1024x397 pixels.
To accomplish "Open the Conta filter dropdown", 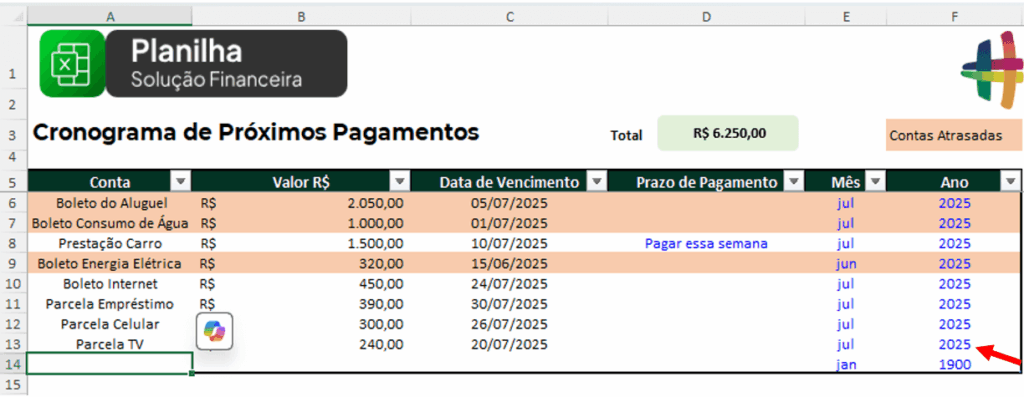I will [181, 182].
